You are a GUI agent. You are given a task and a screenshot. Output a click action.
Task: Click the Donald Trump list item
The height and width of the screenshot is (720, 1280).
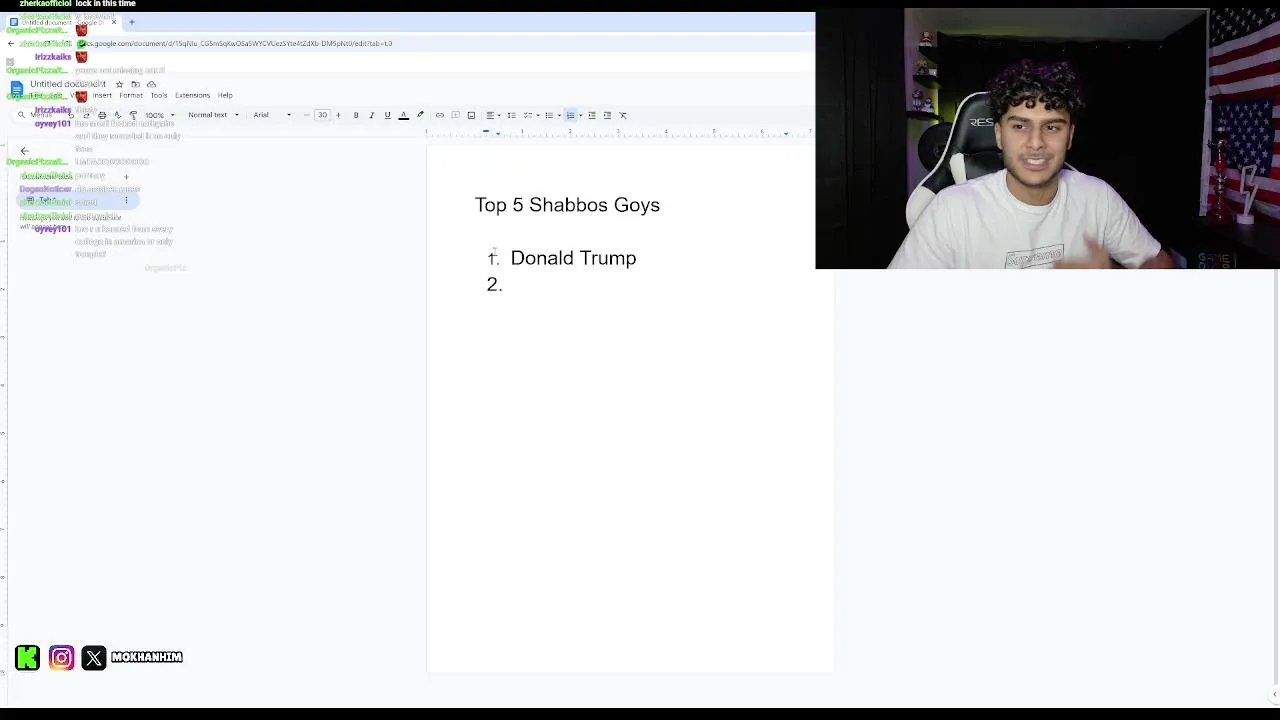(573, 258)
